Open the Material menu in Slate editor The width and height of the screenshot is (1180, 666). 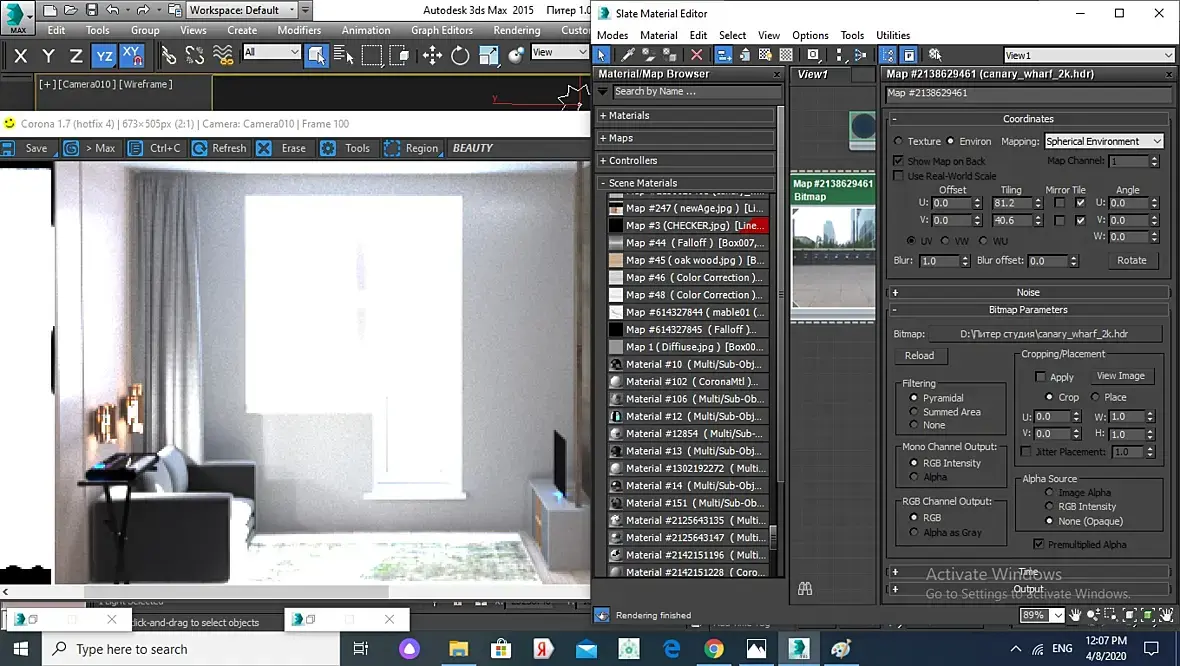click(x=658, y=35)
